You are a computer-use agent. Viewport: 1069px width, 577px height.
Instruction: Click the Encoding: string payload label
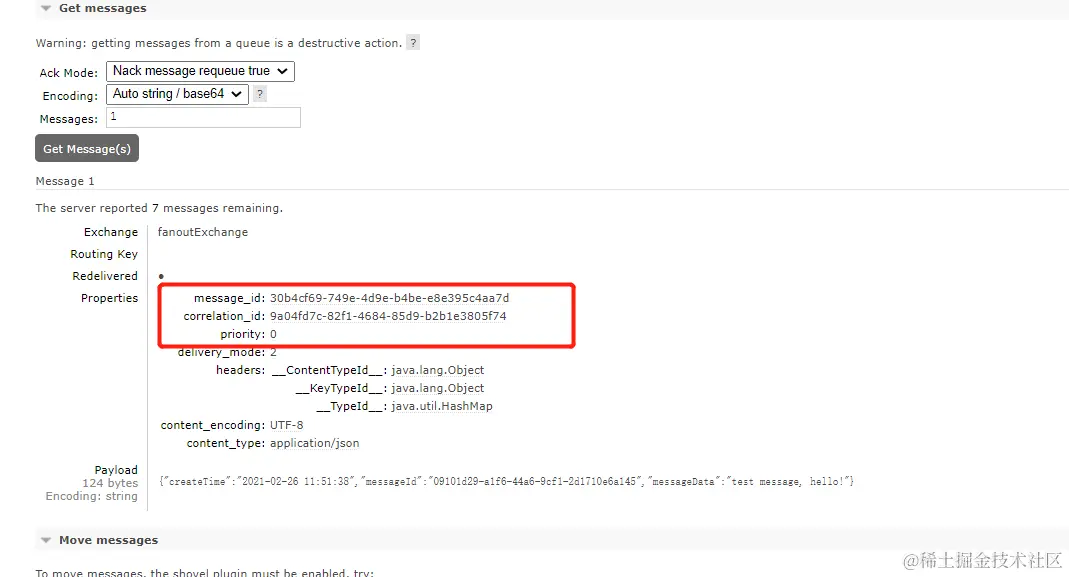[x=91, y=496]
